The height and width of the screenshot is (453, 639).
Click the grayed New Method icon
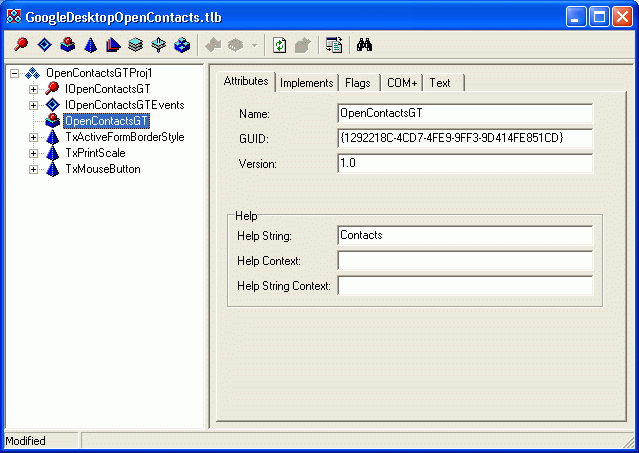click(x=213, y=45)
